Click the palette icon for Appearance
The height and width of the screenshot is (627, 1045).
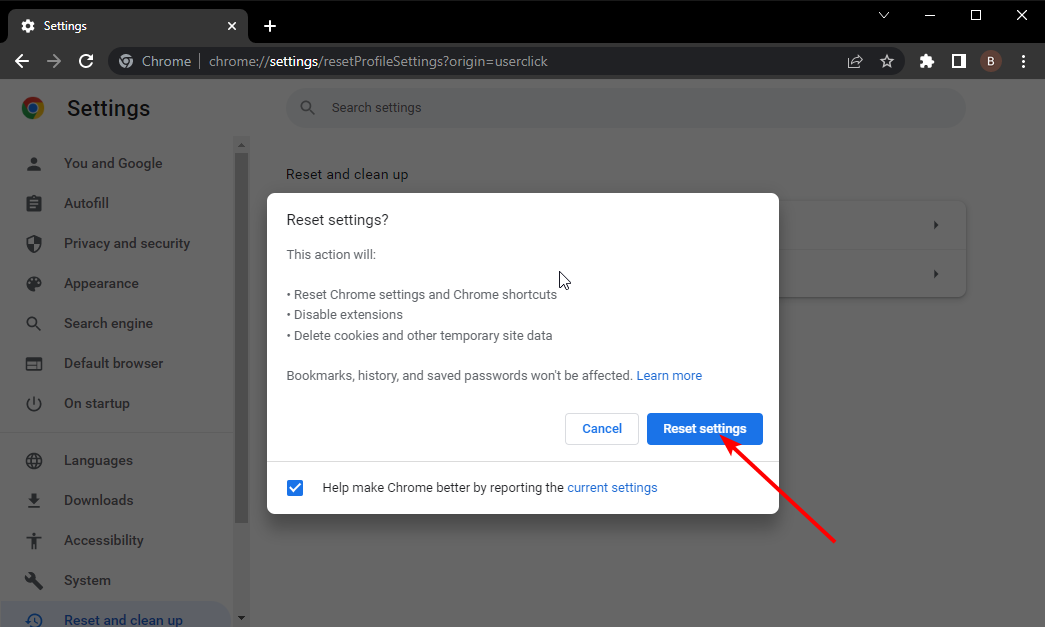click(34, 283)
